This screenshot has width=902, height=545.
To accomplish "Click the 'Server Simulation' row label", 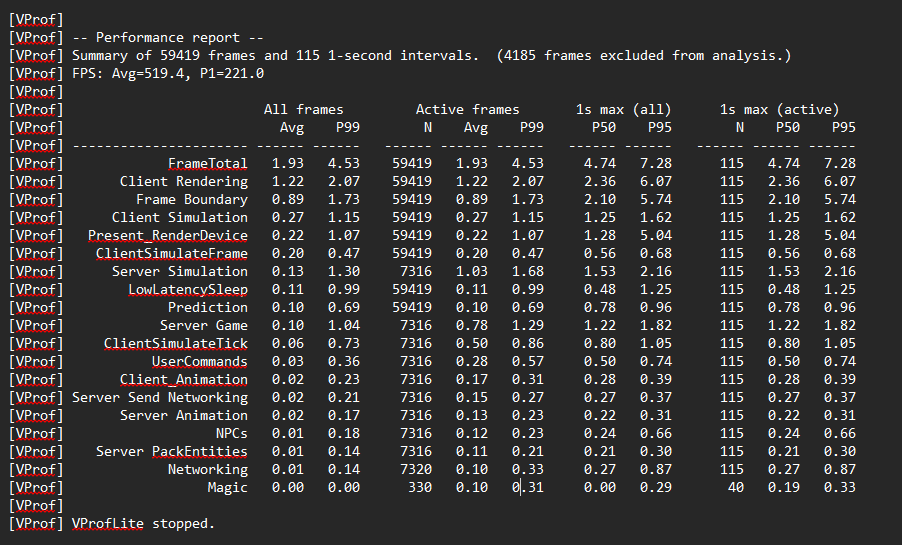I will (179, 271).
